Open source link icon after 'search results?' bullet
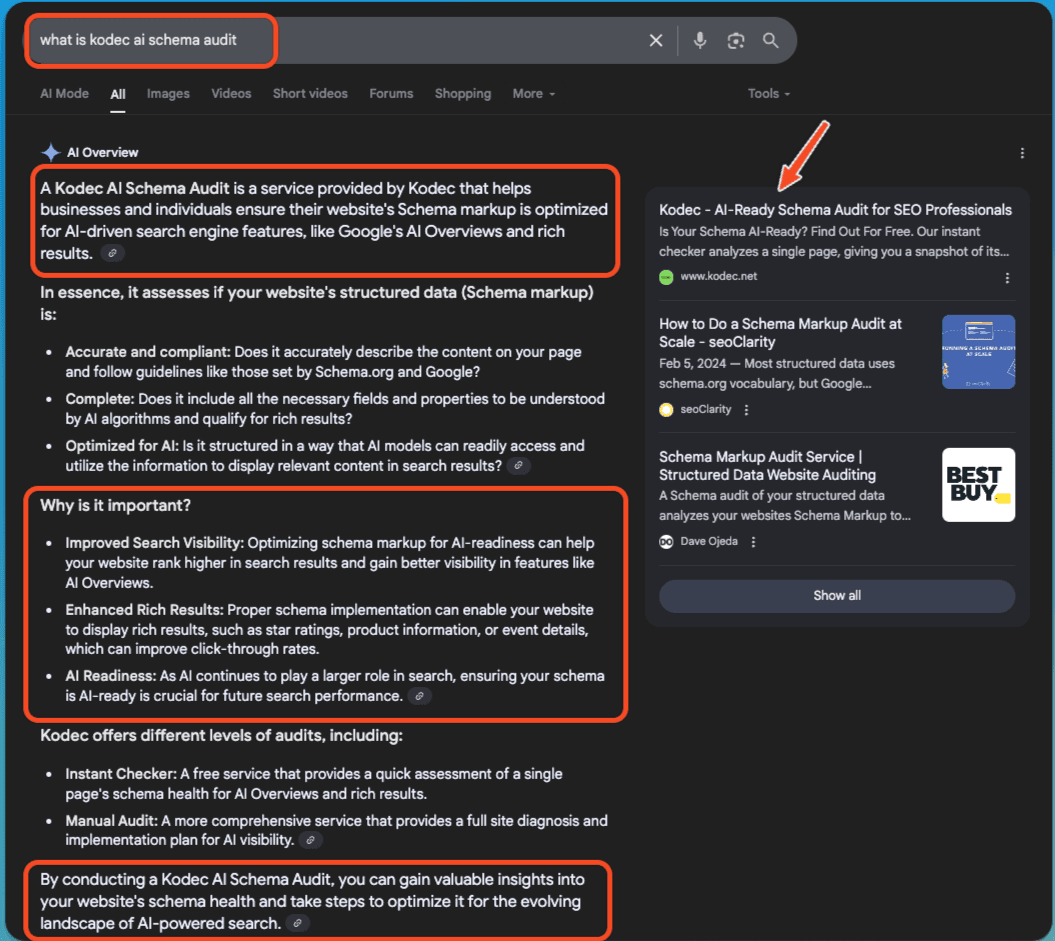 coord(518,465)
